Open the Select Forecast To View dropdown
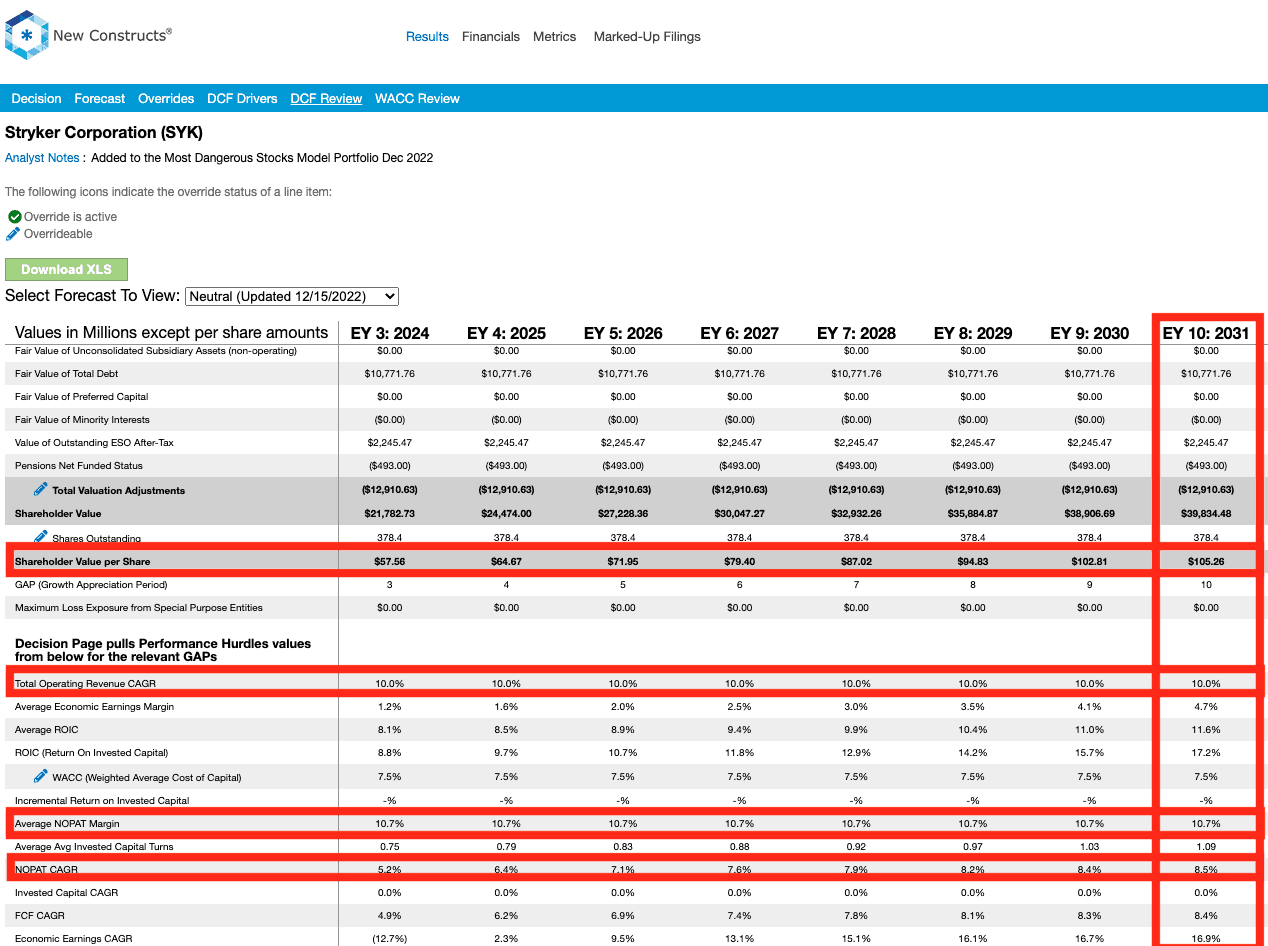Viewport: 1268px width, 946px height. [x=292, y=297]
